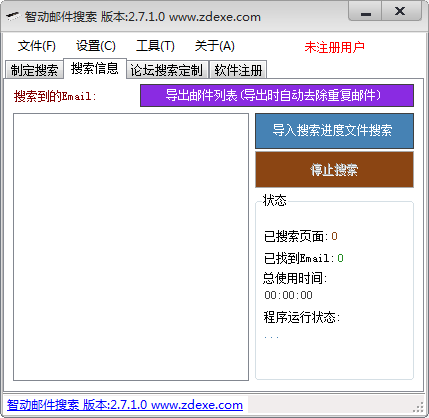Open the 设置(C) menu
The image size is (429, 418).
[x=96, y=46]
